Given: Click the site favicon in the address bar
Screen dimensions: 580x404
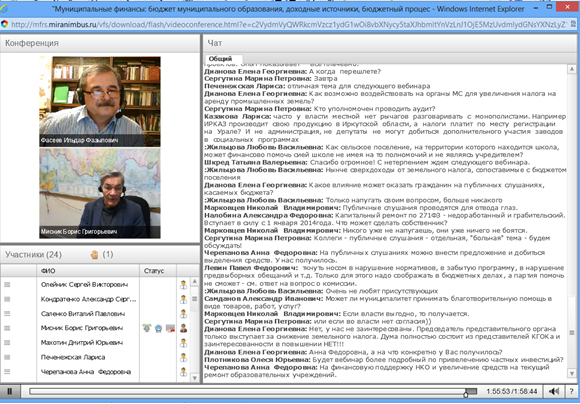Looking at the screenshot, I should click(x=4, y=24).
